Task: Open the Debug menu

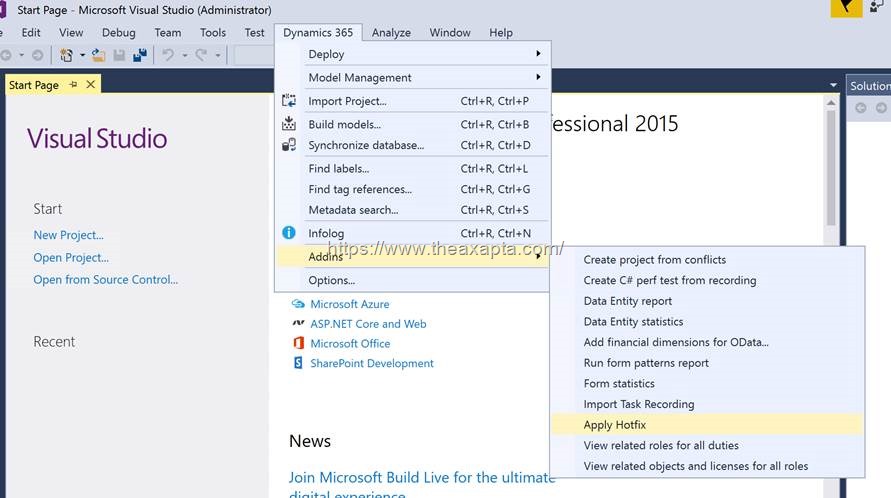Action: click(119, 32)
